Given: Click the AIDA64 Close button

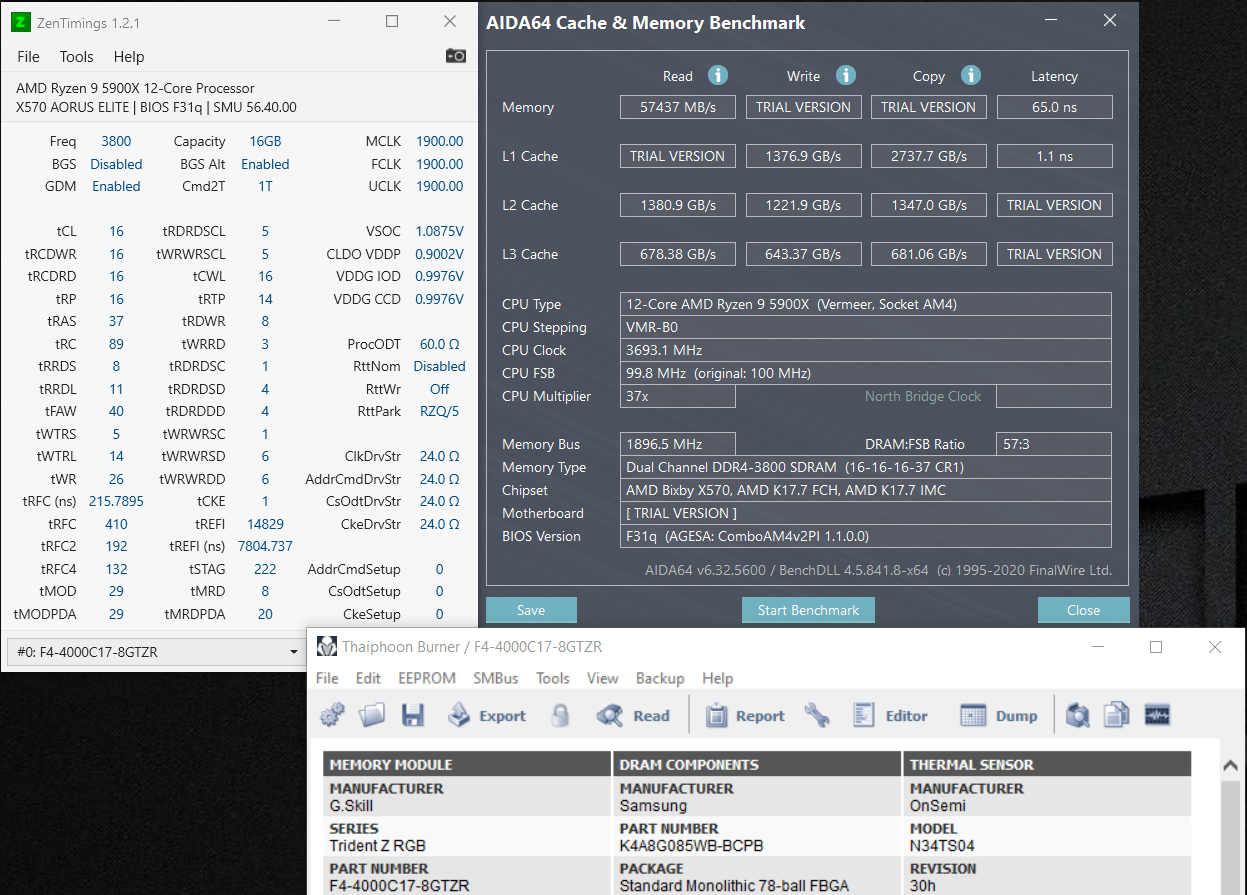Looking at the screenshot, I should (x=1083, y=610).
